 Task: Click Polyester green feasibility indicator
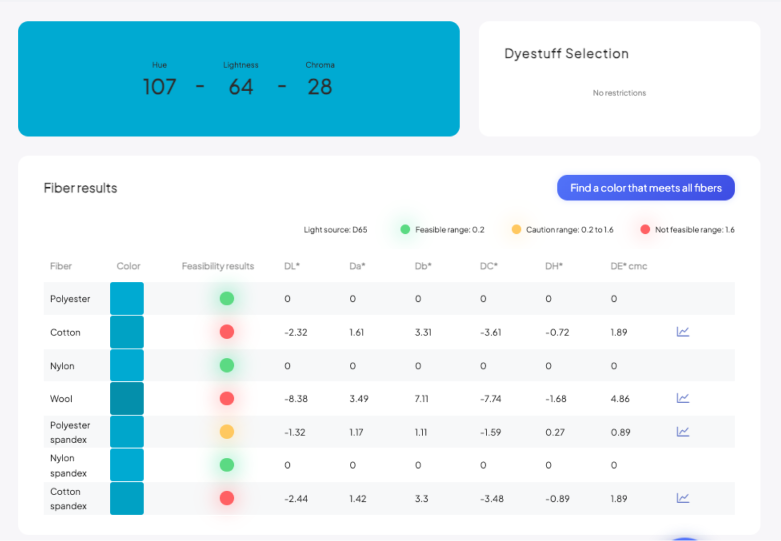pyautogui.click(x=227, y=299)
